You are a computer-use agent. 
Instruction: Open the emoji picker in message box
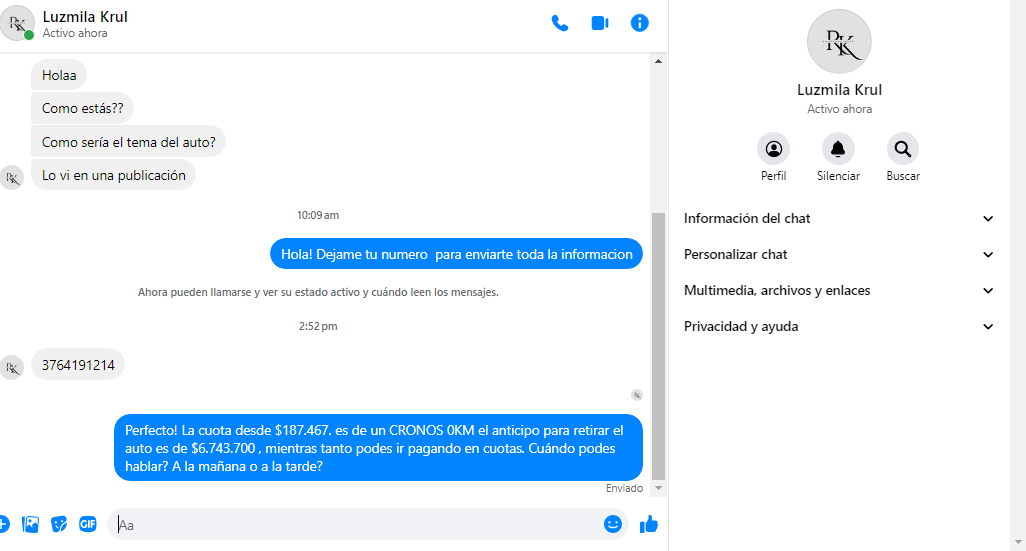tap(612, 524)
